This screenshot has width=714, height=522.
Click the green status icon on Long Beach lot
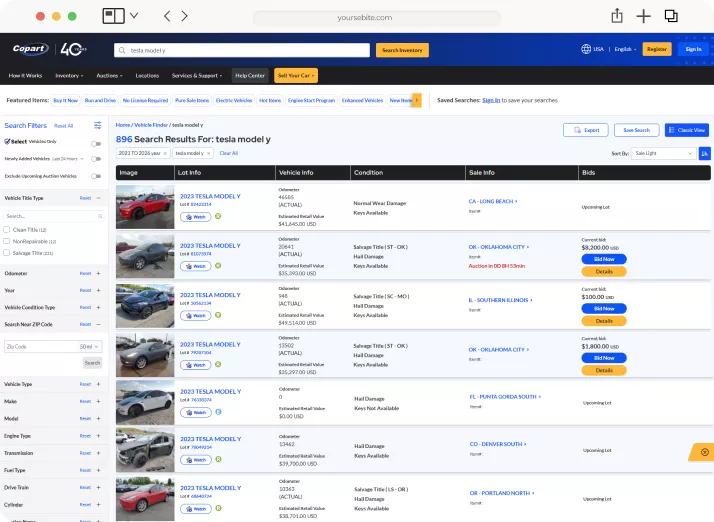click(218, 216)
